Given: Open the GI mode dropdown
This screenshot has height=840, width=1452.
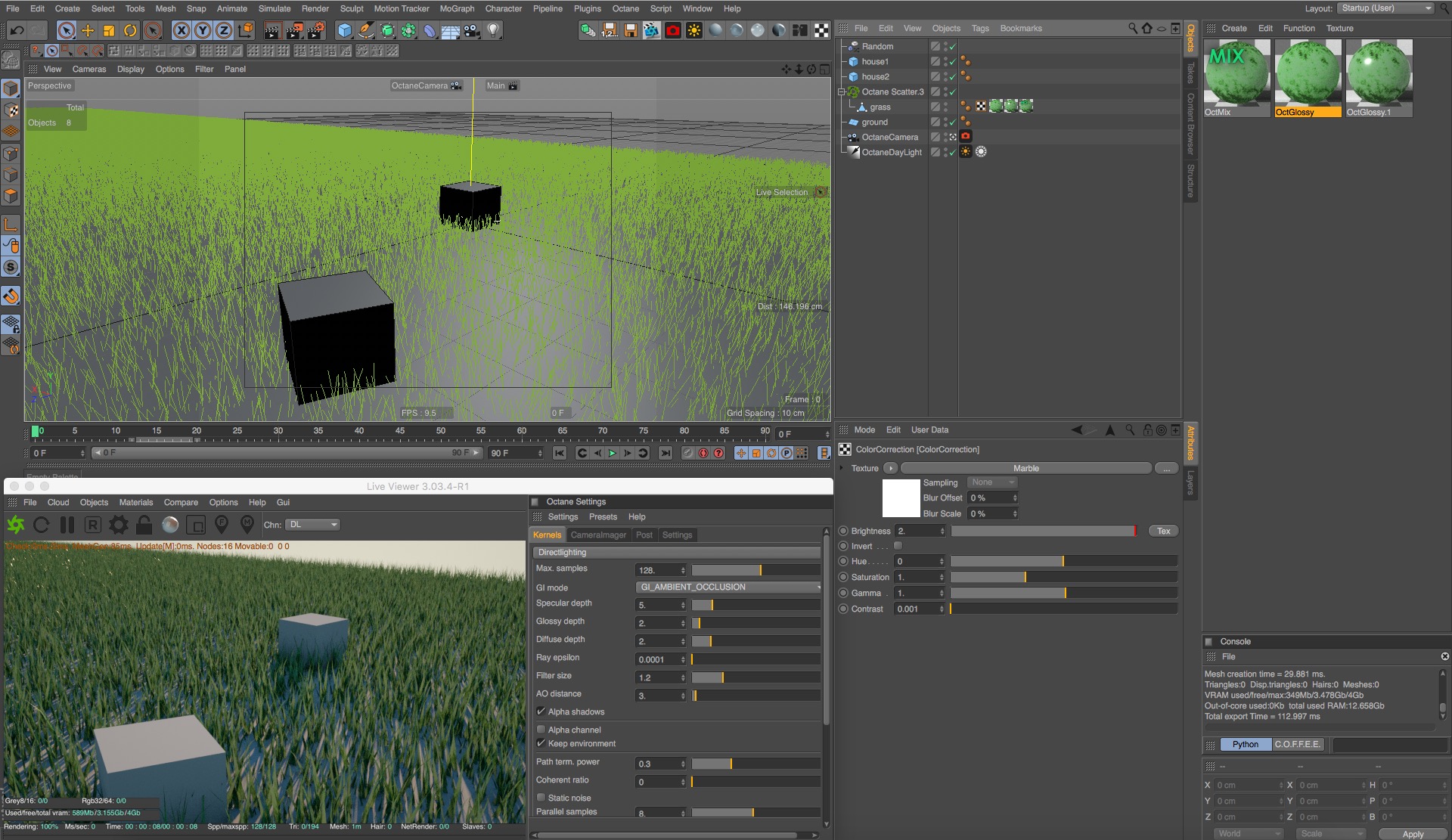Looking at the screenshot, I should pyautogui.click(x=729, y=587).
